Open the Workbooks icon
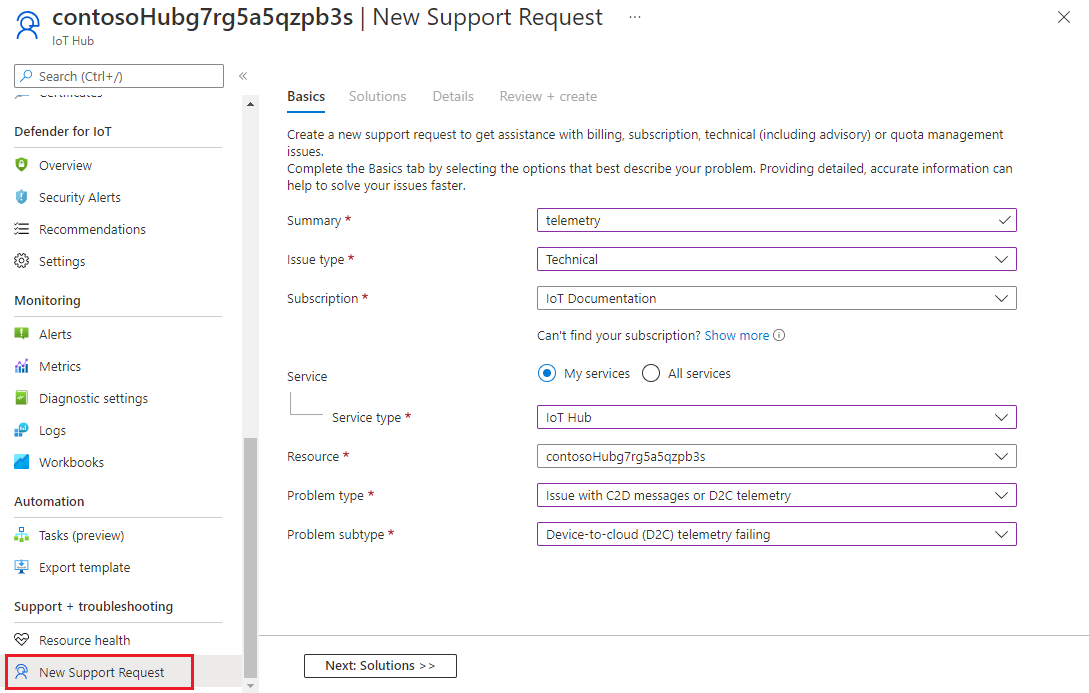Image resolution: width=1089 pixels, height=693 pixels. coord(22,463)
